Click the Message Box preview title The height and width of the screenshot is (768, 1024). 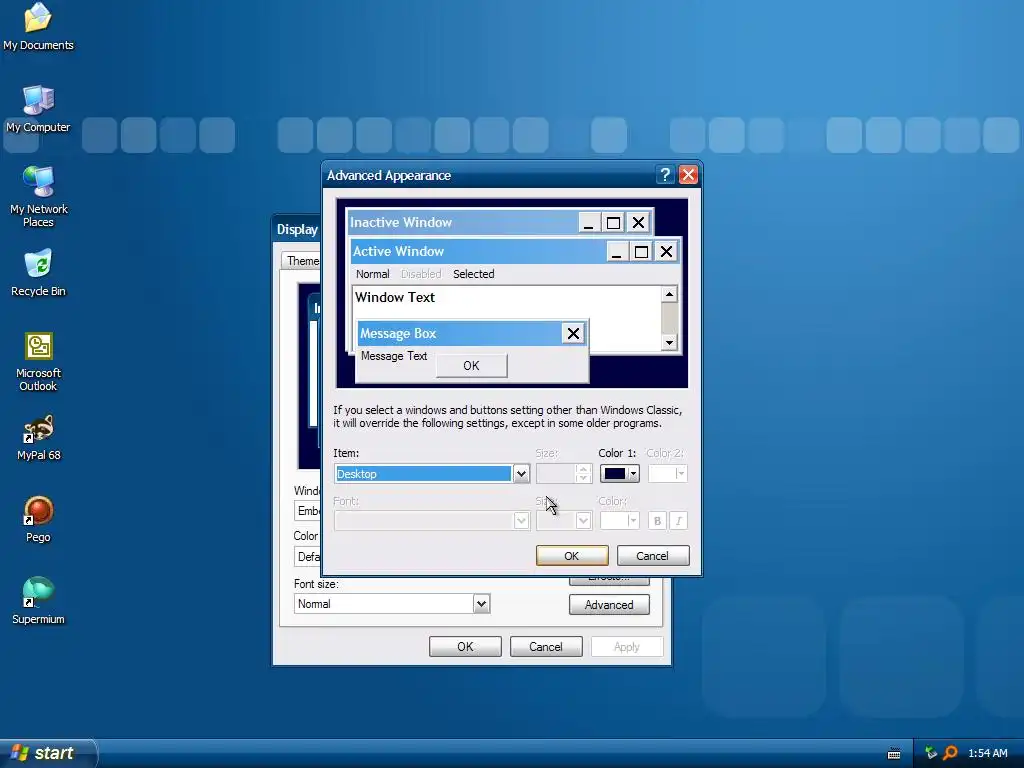click(460, 333)
